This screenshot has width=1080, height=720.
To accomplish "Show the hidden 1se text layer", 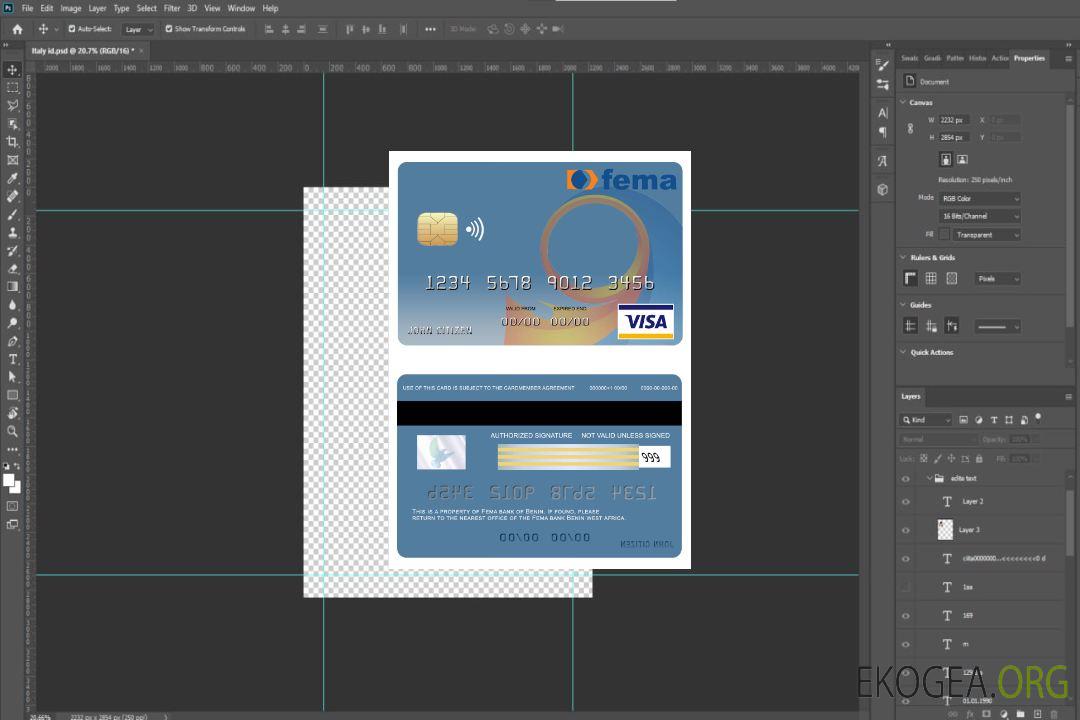I will (x=906, y=587).
